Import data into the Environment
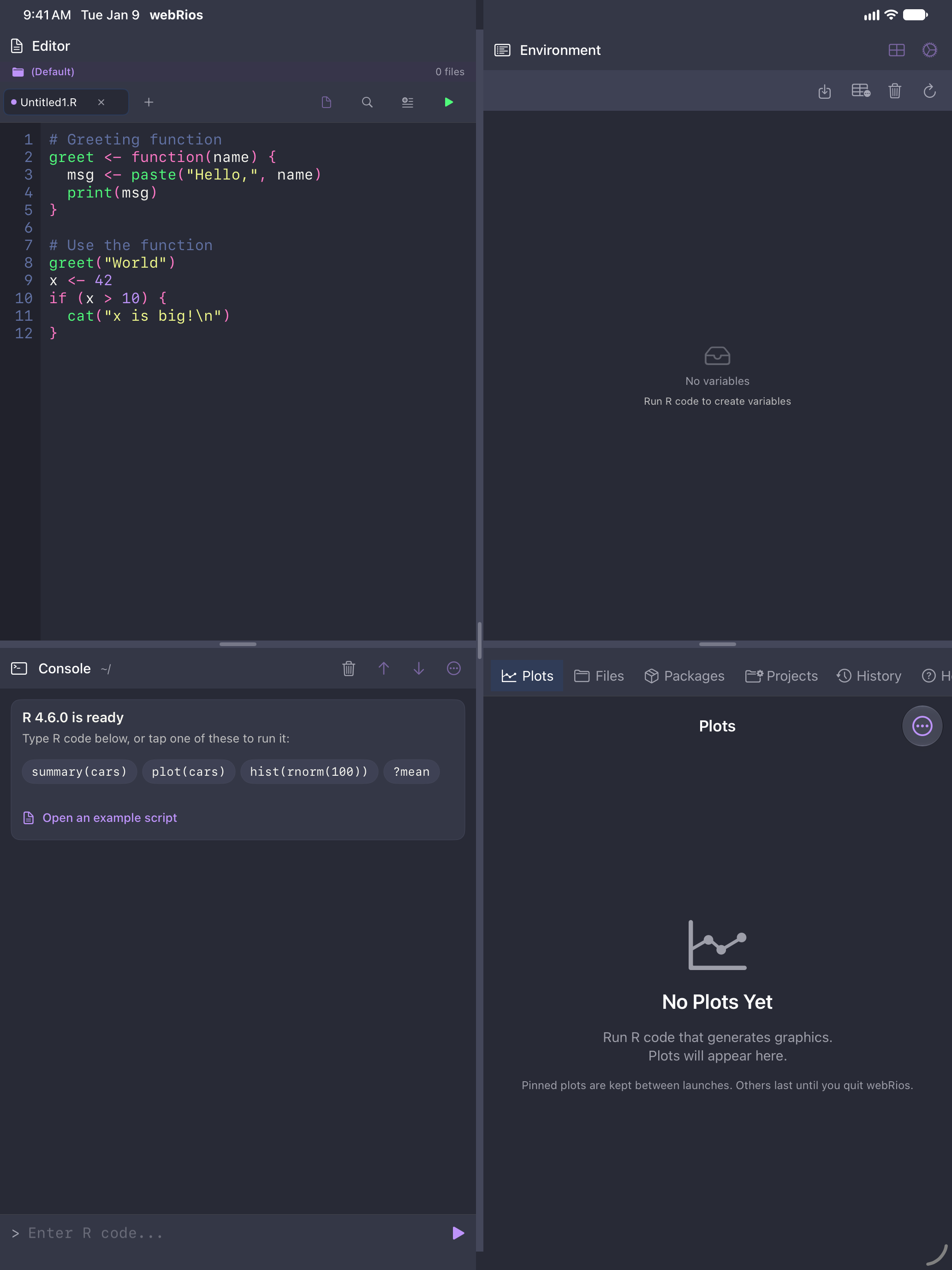 [825, 91]
